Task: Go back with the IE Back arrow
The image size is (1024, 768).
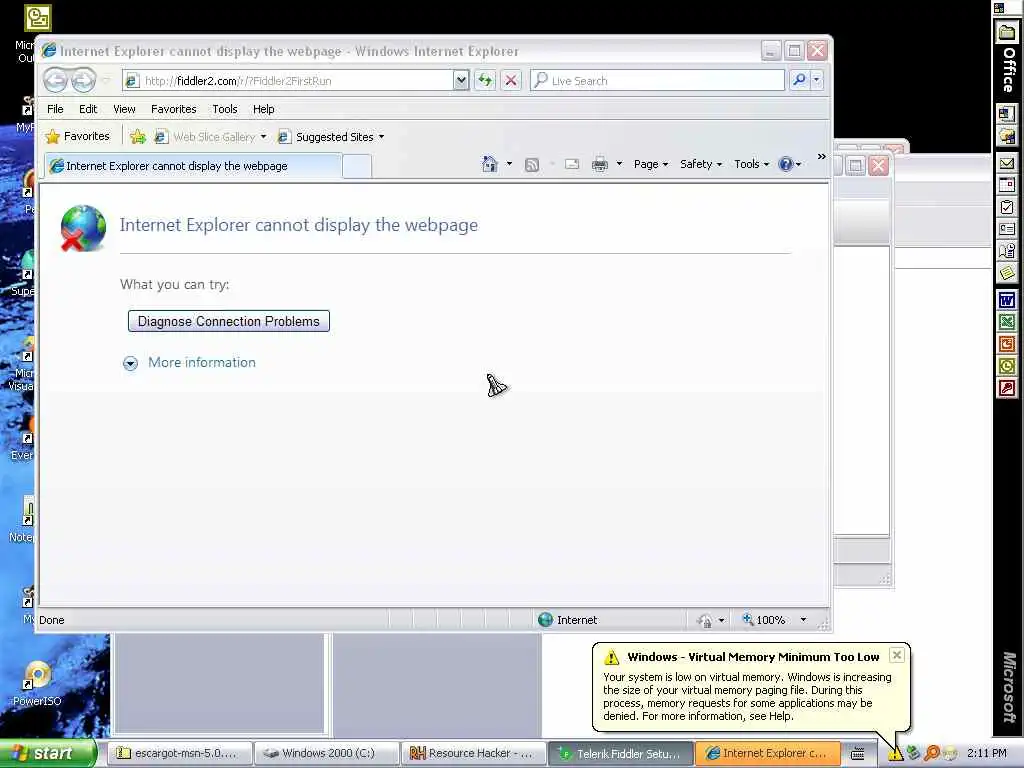Action: 56,80
